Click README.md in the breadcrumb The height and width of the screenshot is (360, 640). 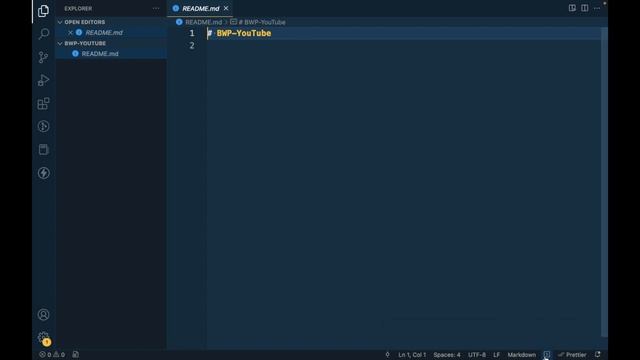click(x=203, y=22)
